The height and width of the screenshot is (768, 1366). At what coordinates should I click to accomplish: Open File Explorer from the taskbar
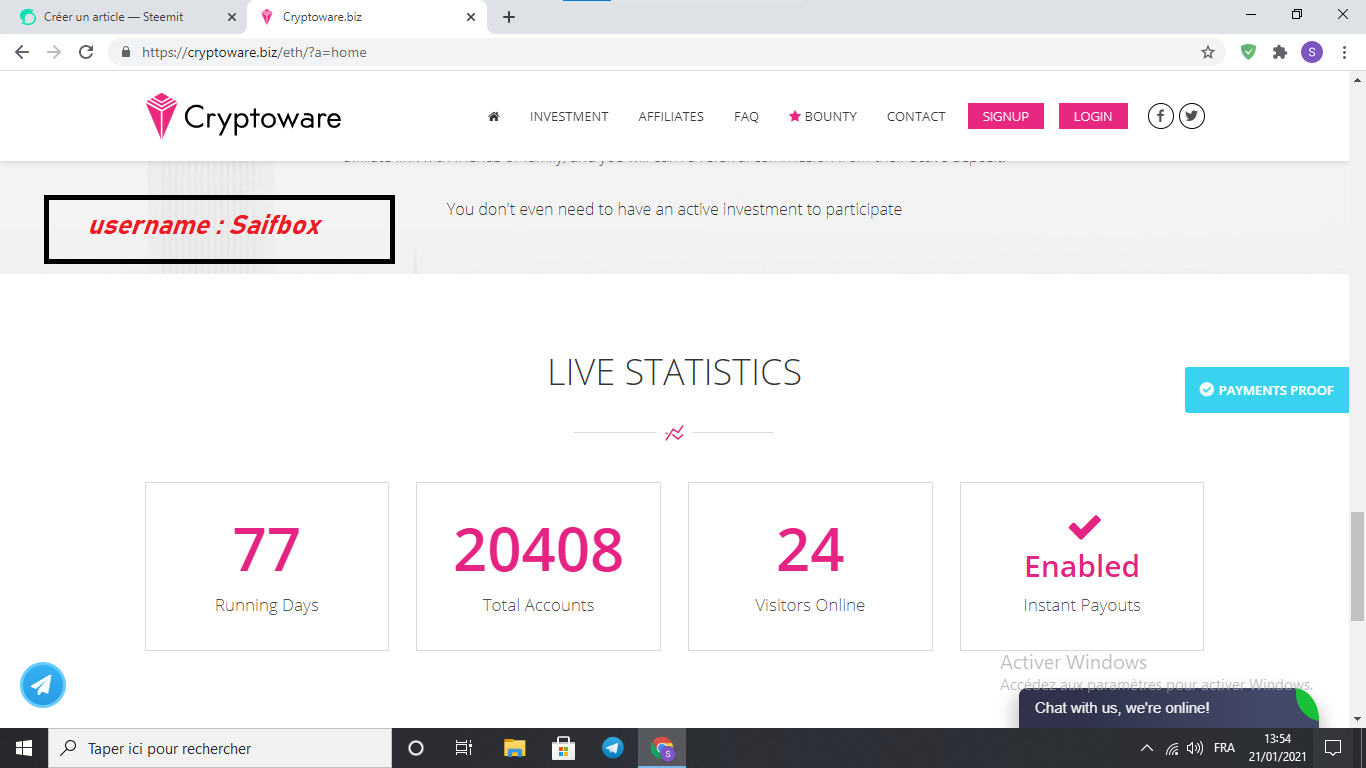(514, 748)
